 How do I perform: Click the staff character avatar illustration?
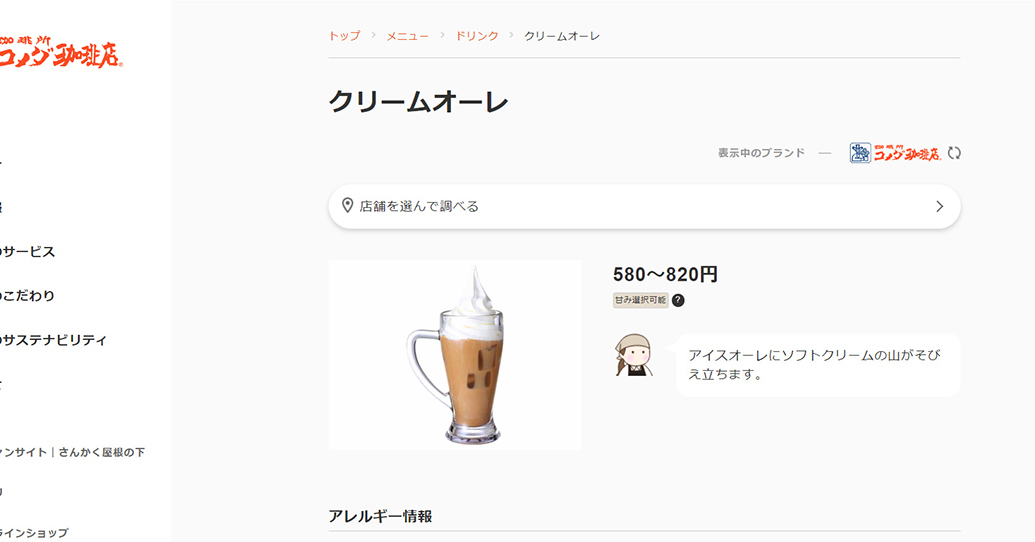[635, 355]
